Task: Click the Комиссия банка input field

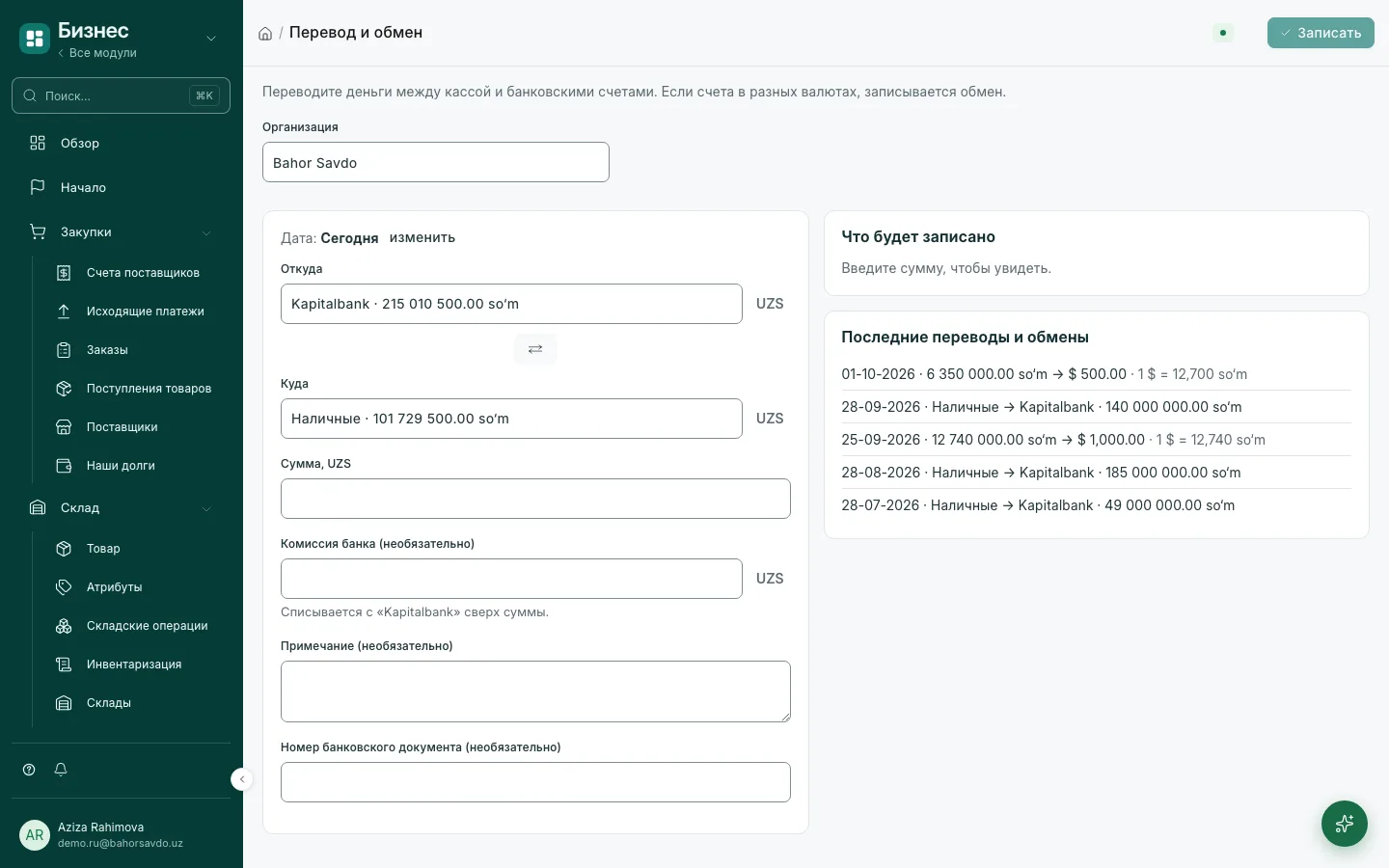Action: pos(511,579)
